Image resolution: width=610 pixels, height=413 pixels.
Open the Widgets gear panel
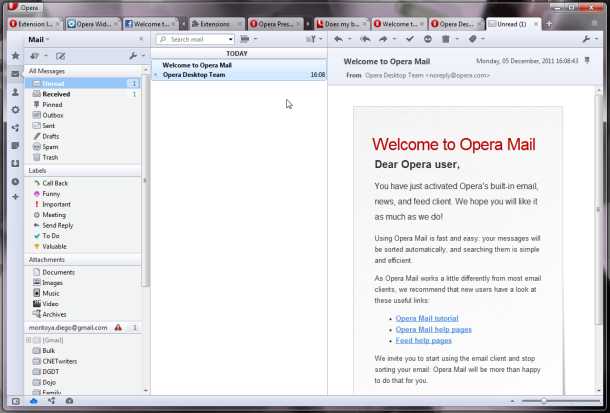coord(15,110)
